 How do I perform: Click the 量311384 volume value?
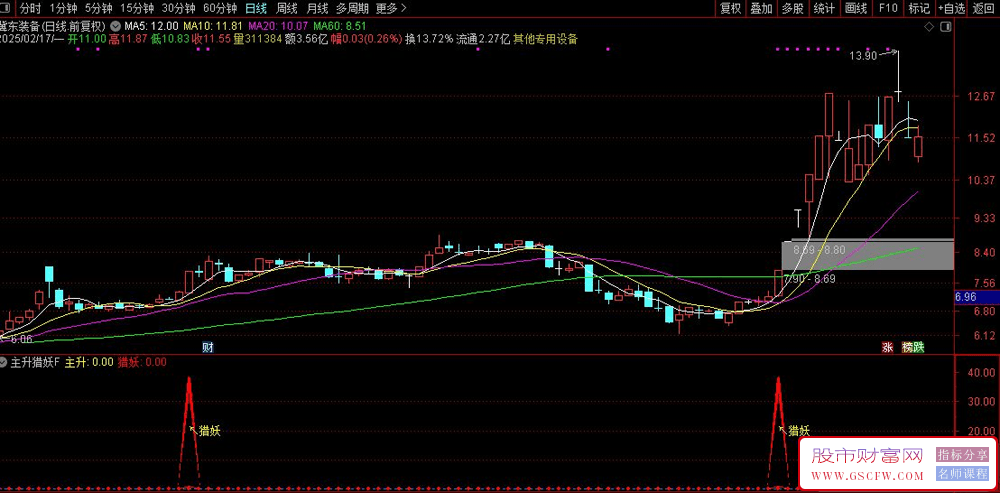tap(258, 39)
